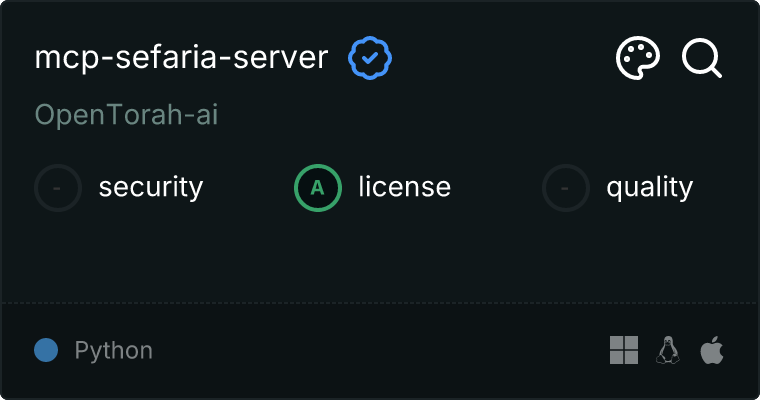Click the dashed divider above the footer

click(380, 302)
